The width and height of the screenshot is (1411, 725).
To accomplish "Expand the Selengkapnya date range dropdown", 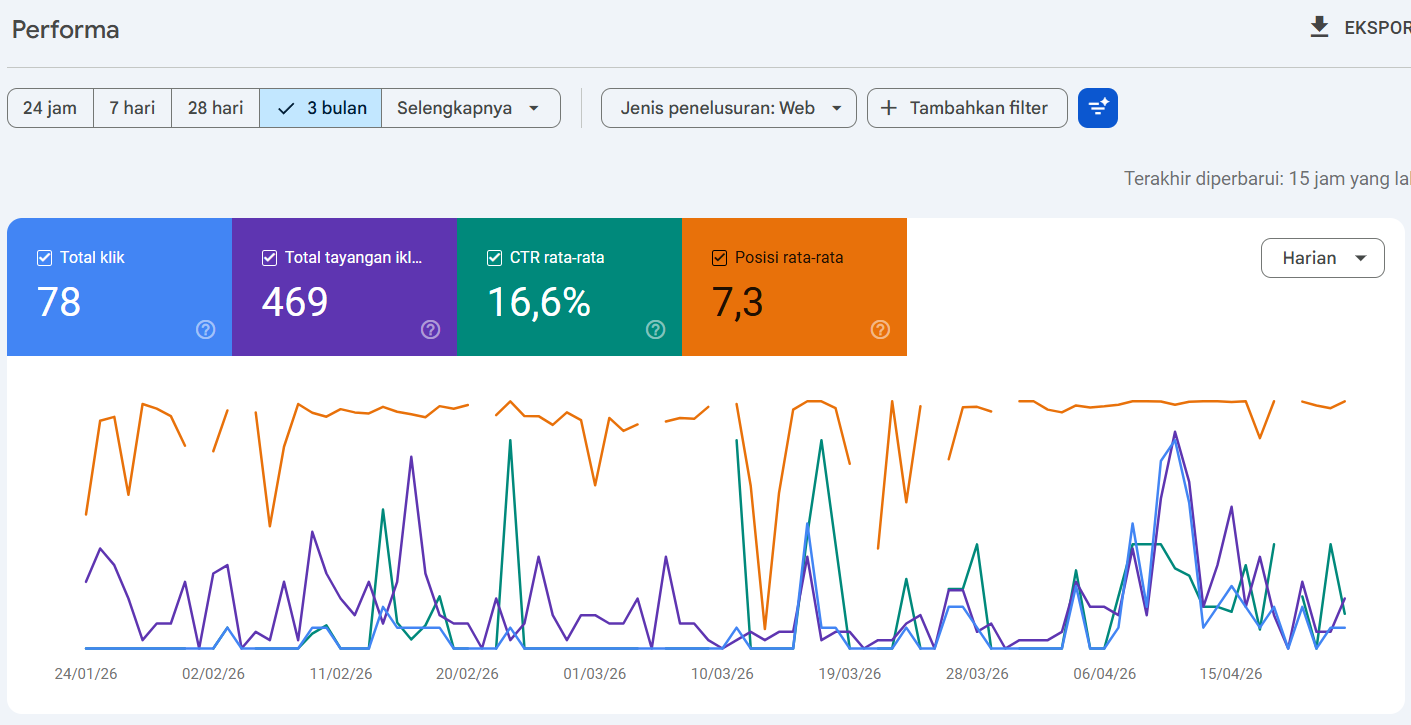I will (469, 108).
